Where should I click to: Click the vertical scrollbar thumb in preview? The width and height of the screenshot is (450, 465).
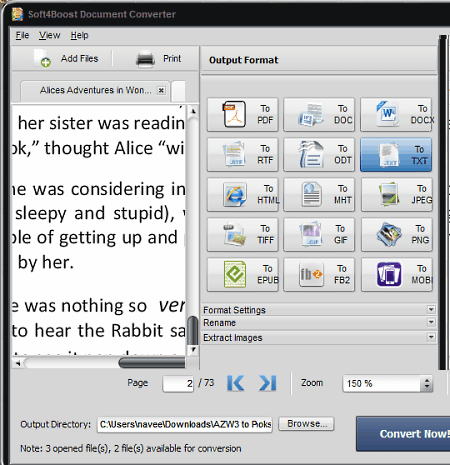(193, 331)
